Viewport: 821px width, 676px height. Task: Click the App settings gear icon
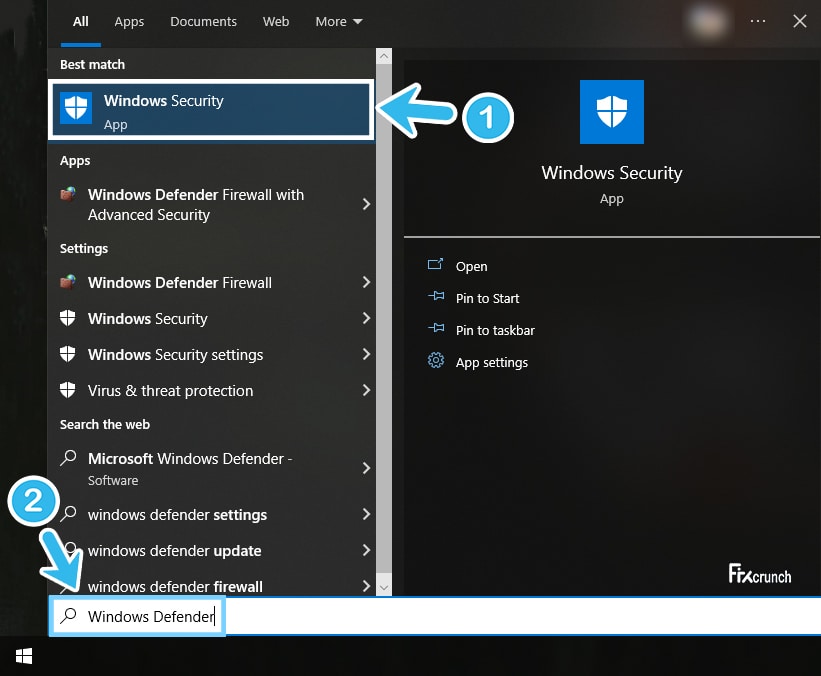(436, 360)
